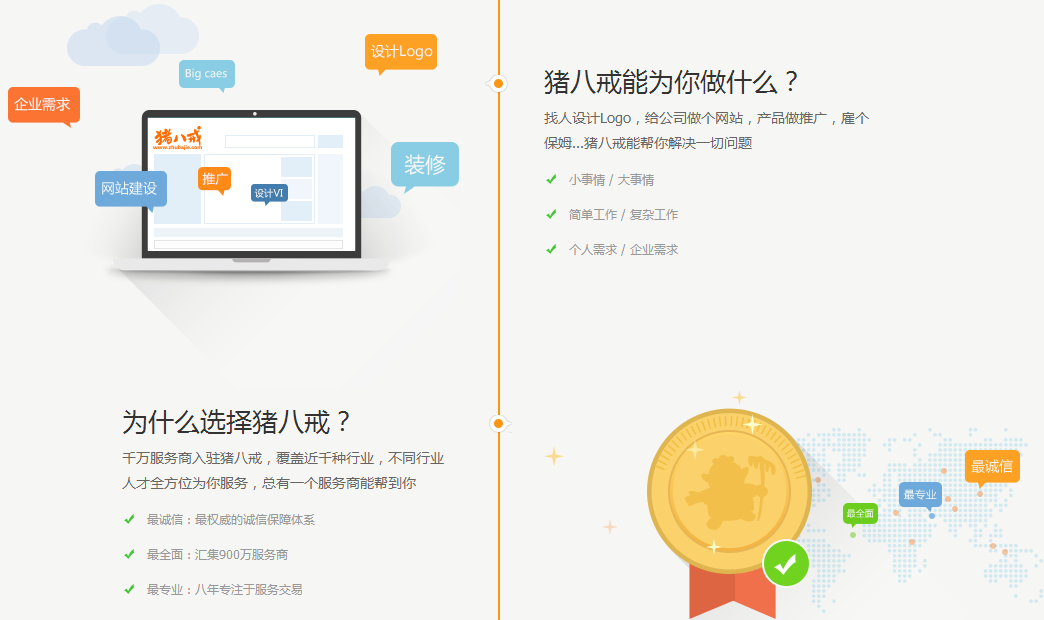Click the lower orange timeline dot

[498, 424]
